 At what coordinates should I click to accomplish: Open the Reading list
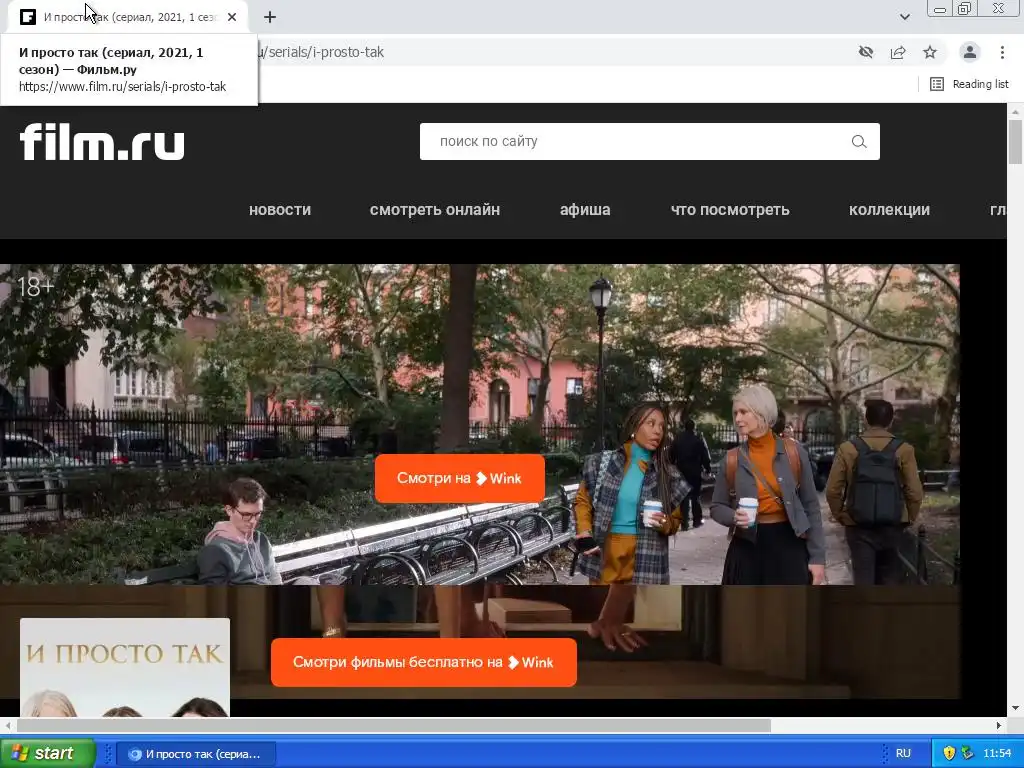coord(969,84)
